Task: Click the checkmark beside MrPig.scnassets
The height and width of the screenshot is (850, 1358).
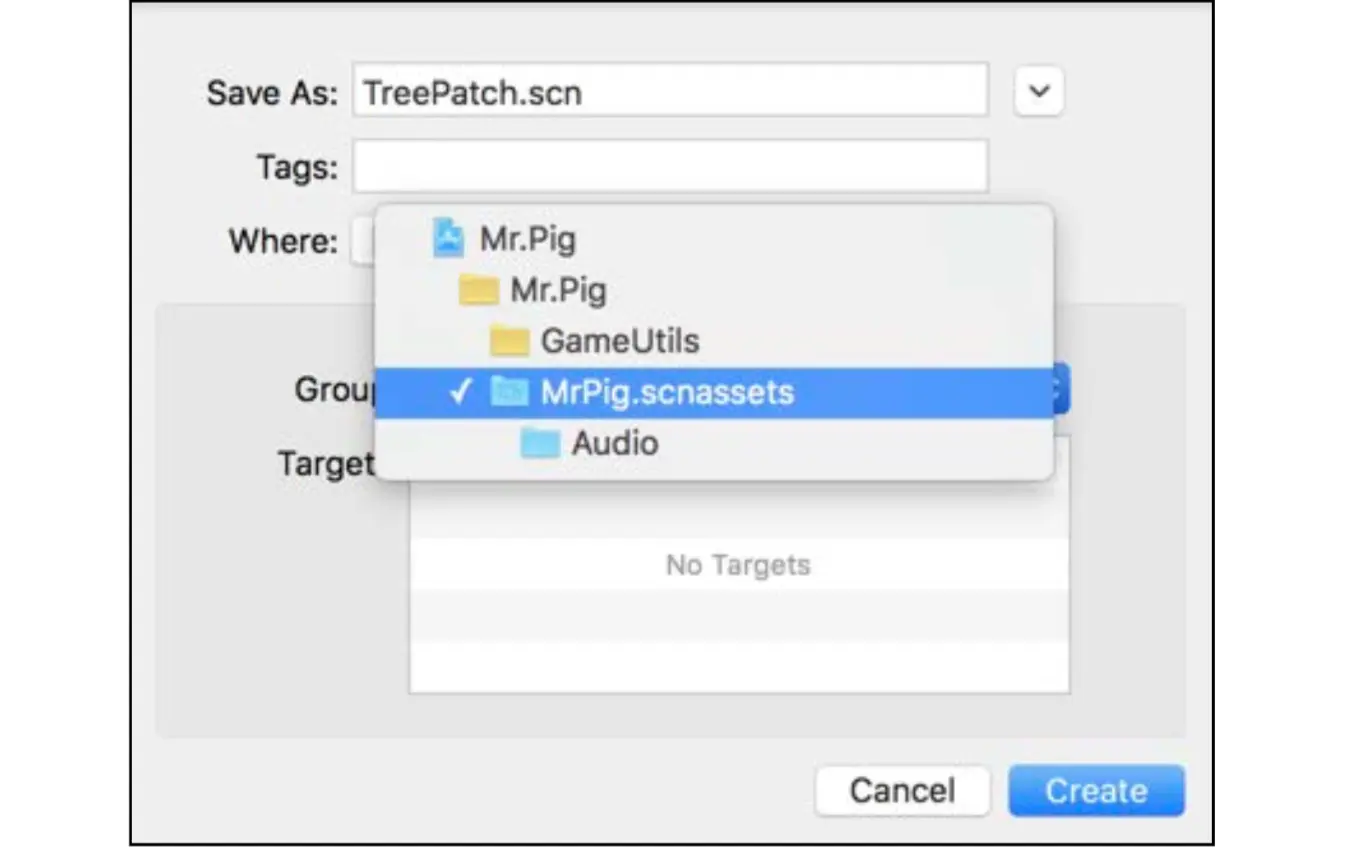Action: coord(460,392)
